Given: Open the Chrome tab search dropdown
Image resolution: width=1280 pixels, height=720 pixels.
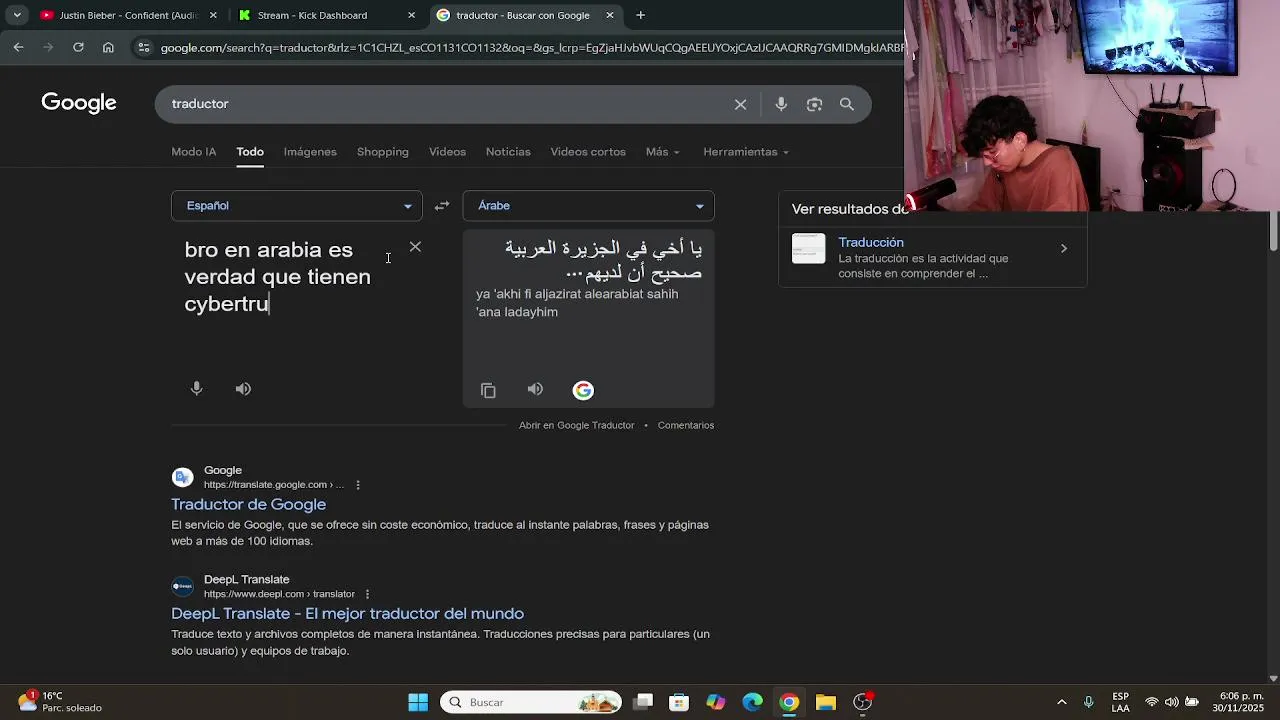Looking at the screenshot, I should pyautogui.click(x=17, y=15).
